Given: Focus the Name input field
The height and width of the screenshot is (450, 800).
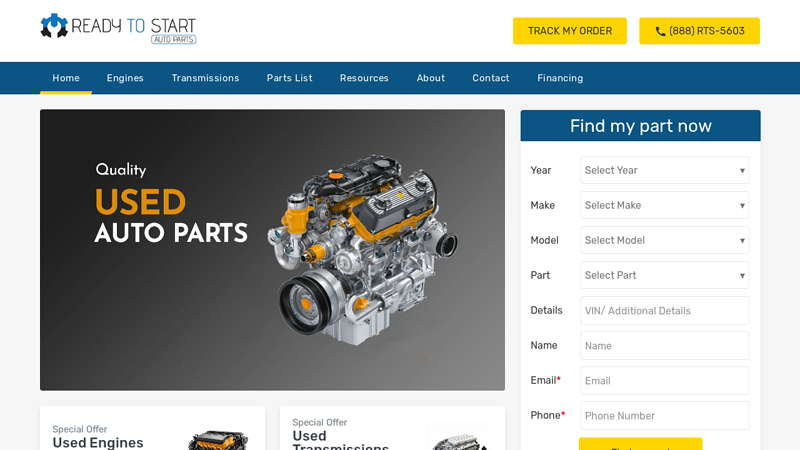Looking at the screenshot, I should tap(664, 346).
